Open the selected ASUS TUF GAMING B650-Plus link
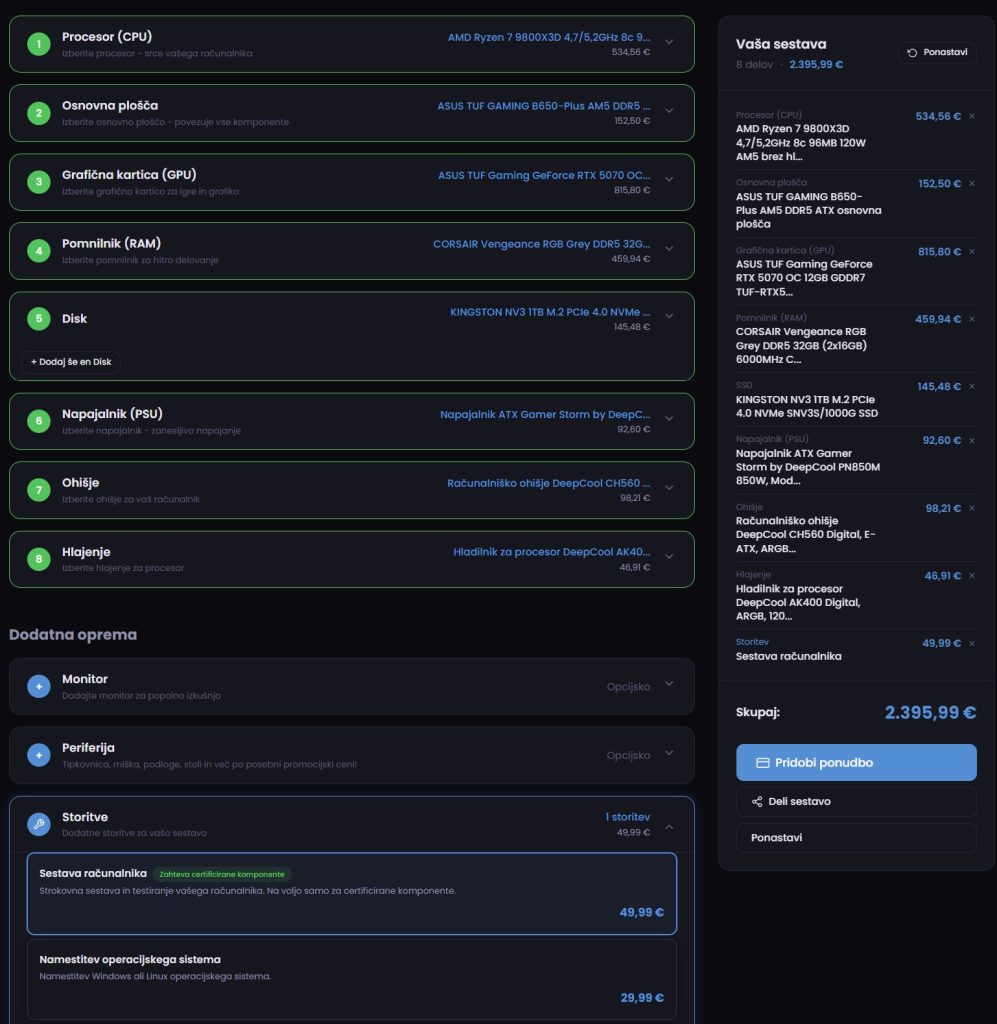The width and height of the screenshot is (997, 1024). coord(543,106)
